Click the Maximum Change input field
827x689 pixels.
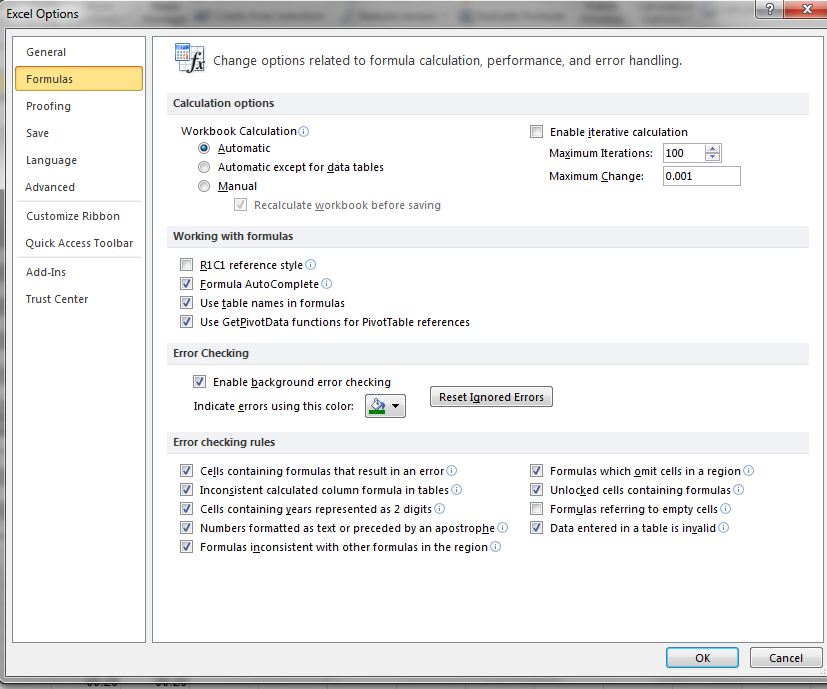click(x=700, y=175)
